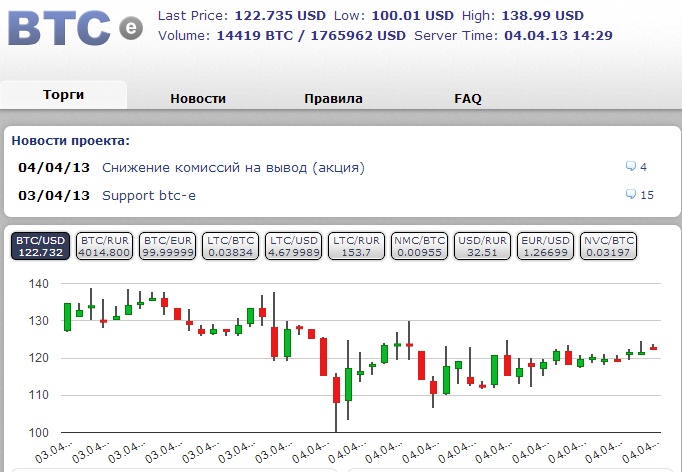Select the LTC/BTC pair button
Screen dimensions: 682x472
(231, 246)
